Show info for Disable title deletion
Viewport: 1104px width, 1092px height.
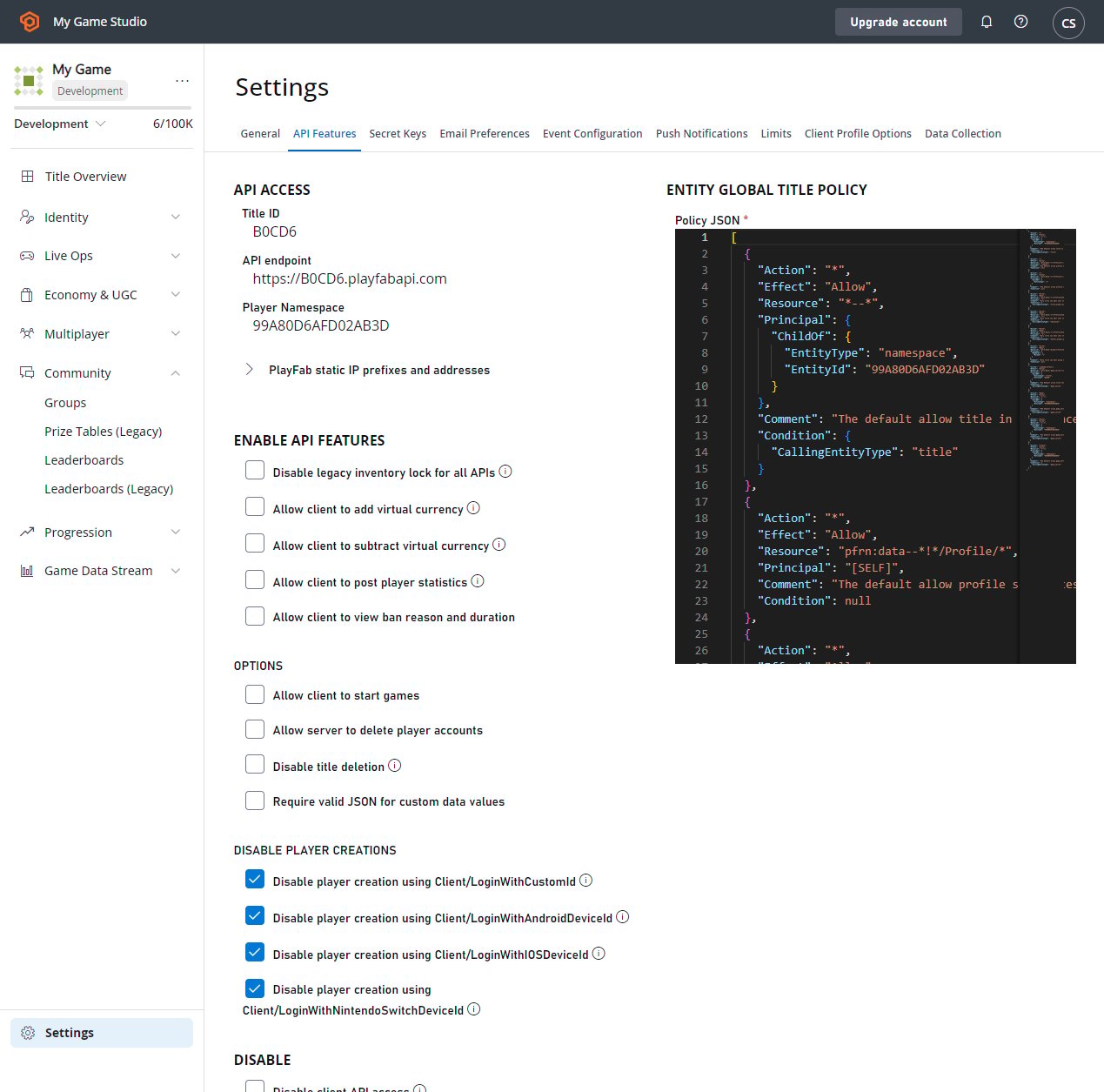(395, 766)
